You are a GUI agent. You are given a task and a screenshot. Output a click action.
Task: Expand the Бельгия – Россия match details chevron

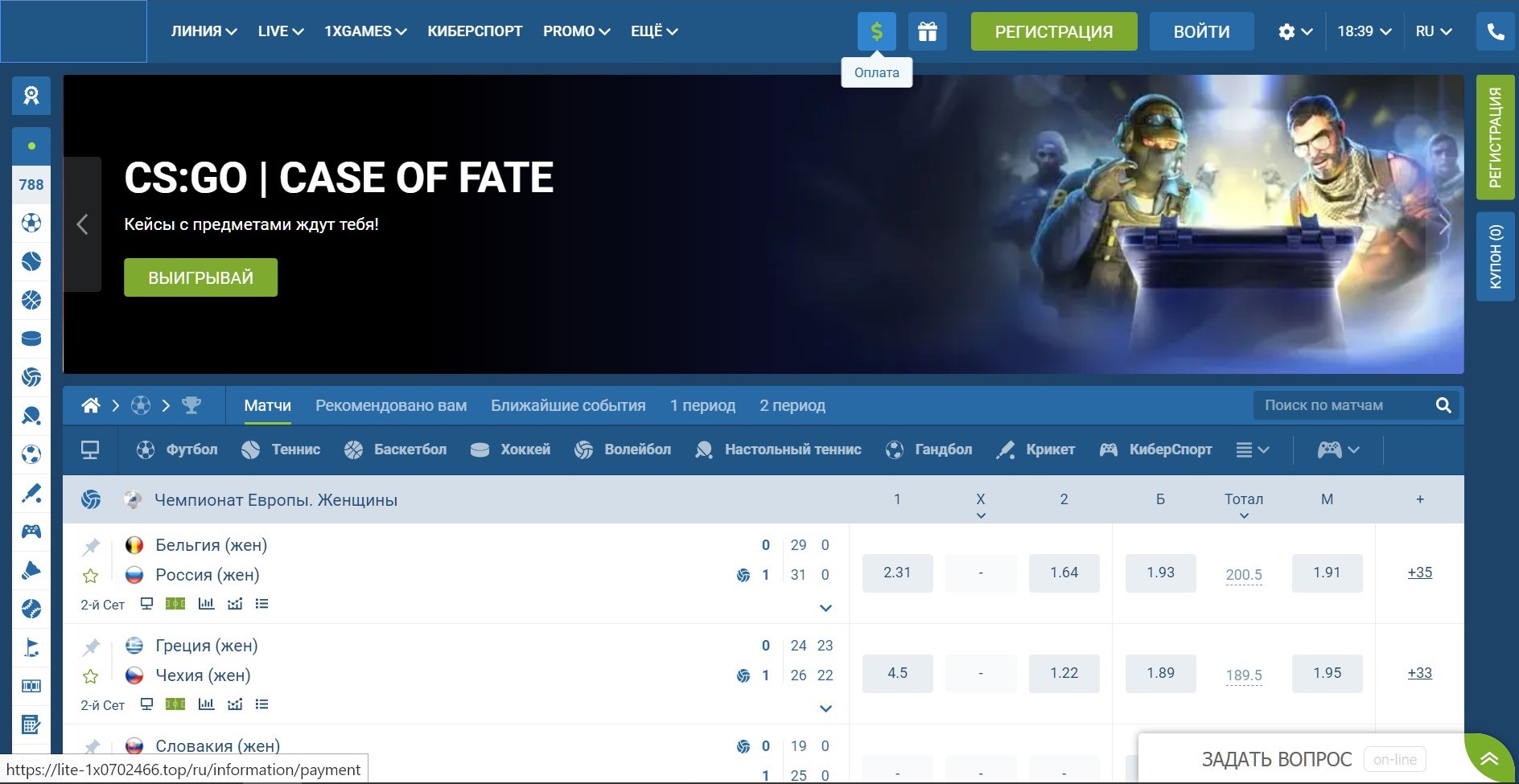click(825, 608)
